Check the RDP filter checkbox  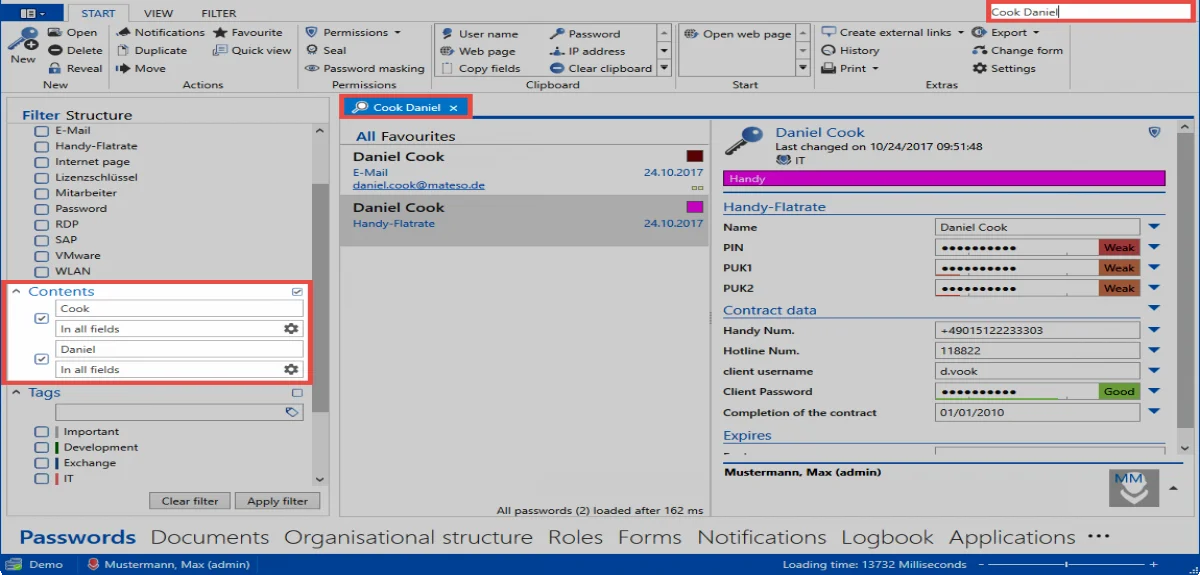pyautogui.click(x=41, y=225)
